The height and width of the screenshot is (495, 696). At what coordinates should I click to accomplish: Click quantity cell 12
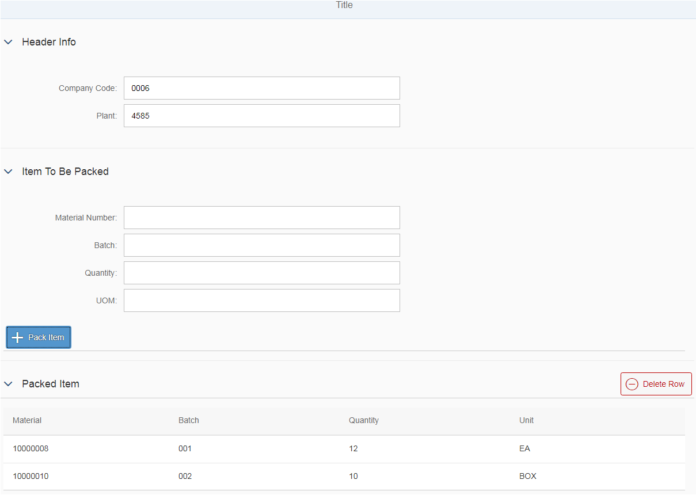[353, 449]
